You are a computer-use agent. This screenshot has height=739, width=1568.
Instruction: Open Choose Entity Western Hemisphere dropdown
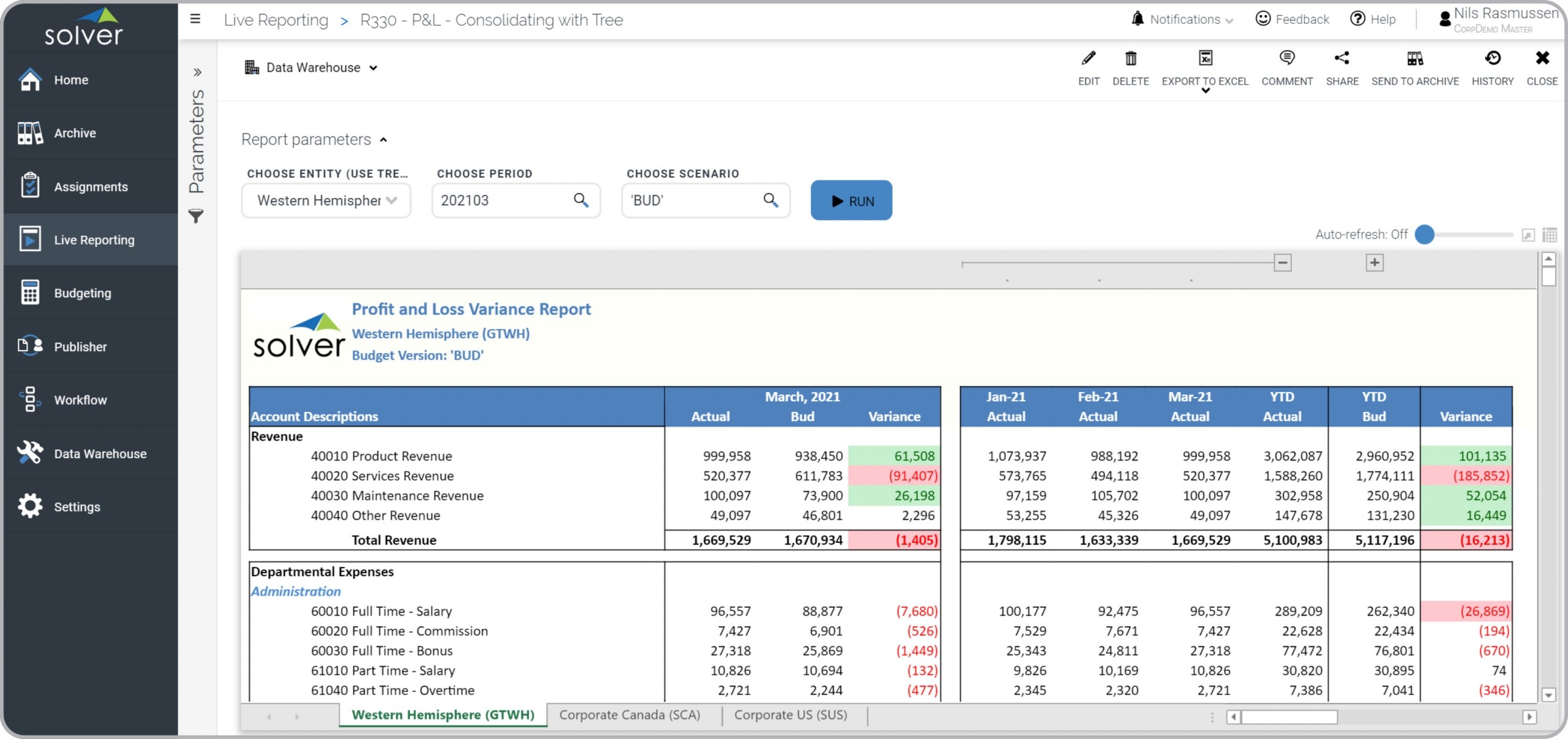pyautogui.click(x=326, y=200)
